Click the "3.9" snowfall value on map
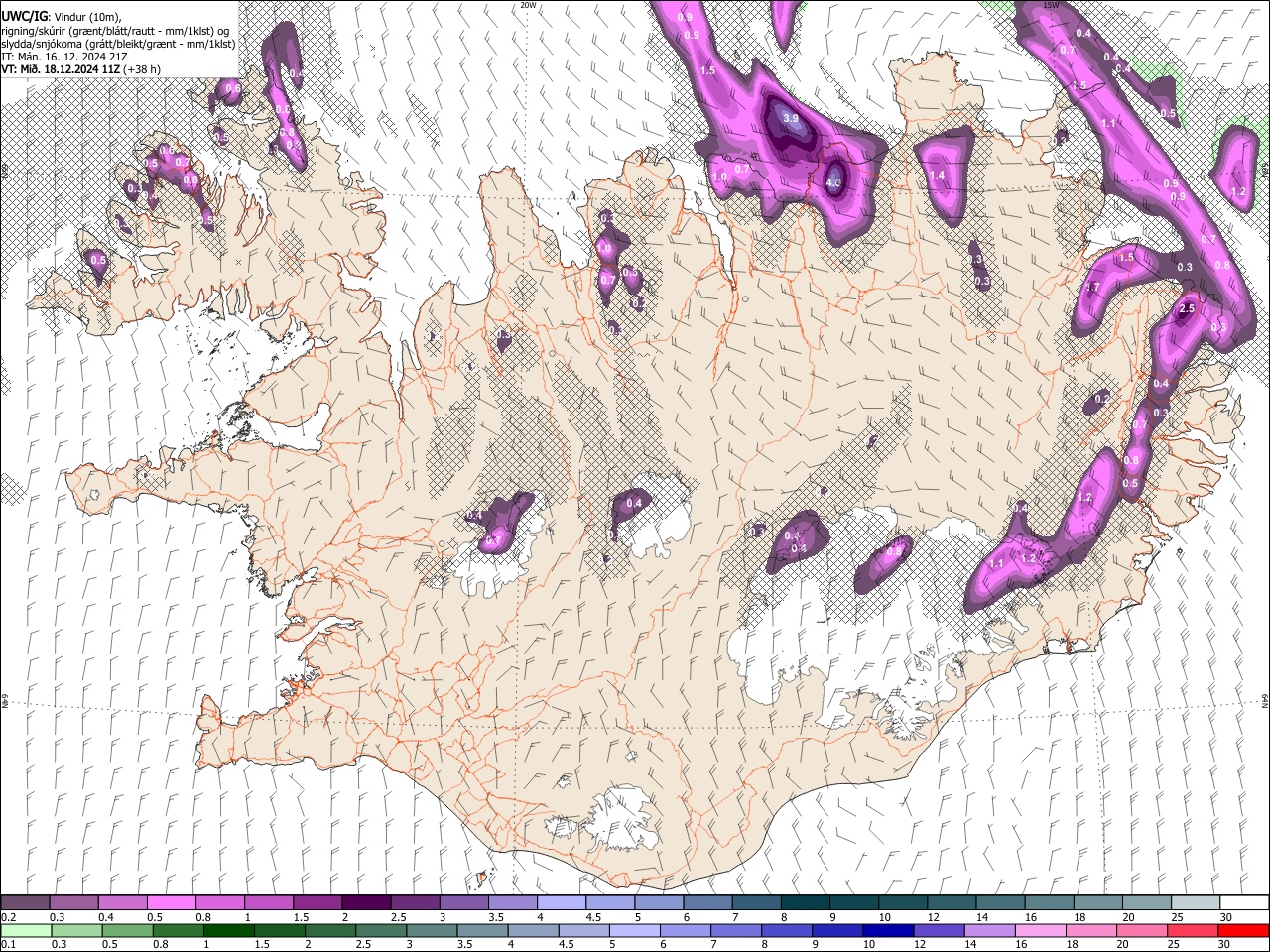The height and width of the screenshot is (952, 1270). point(791,118)
